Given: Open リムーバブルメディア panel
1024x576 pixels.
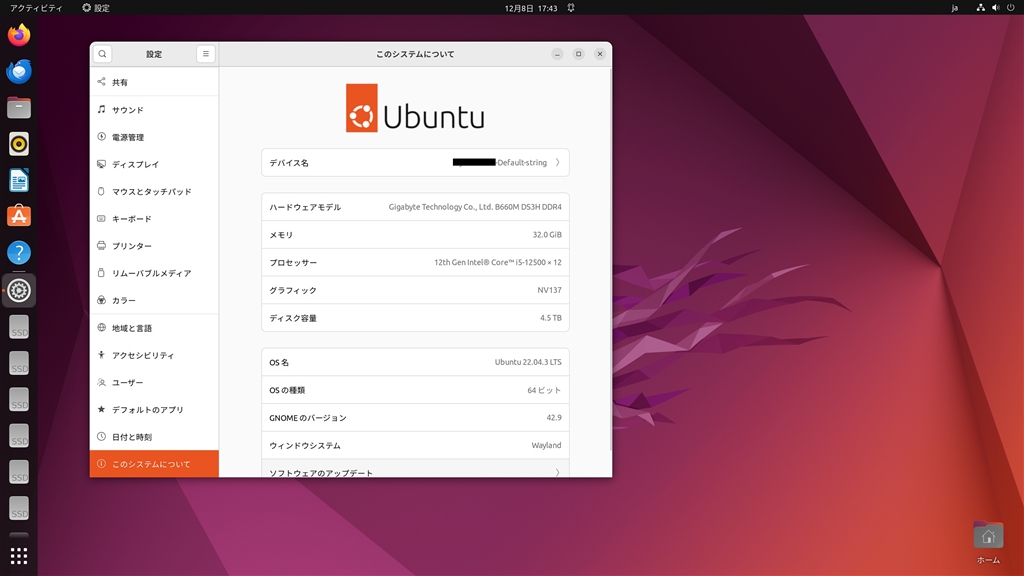Looking at the screenshot, I should 154,273.
